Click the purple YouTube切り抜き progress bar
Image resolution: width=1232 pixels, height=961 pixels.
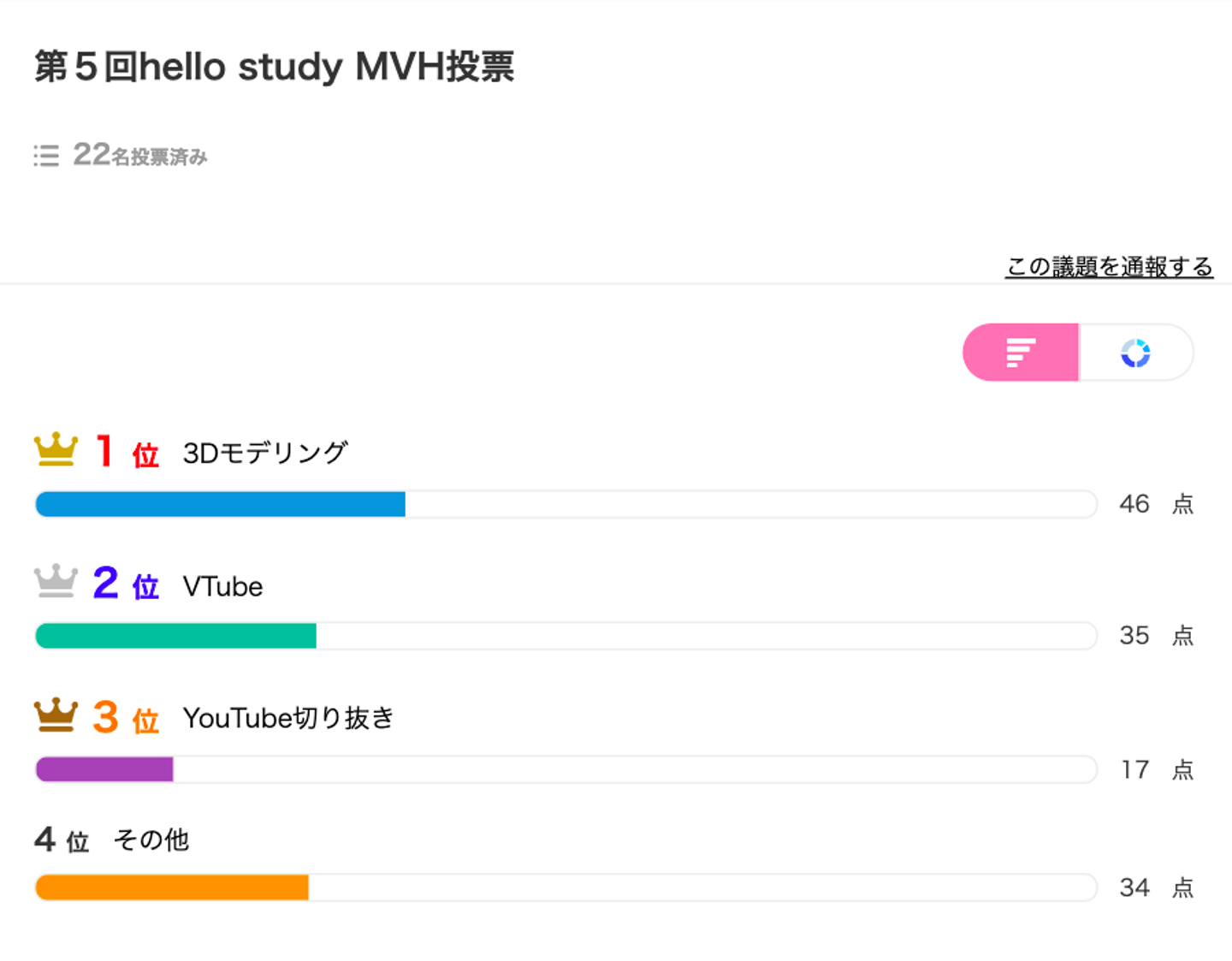click(x=104, y=769)
